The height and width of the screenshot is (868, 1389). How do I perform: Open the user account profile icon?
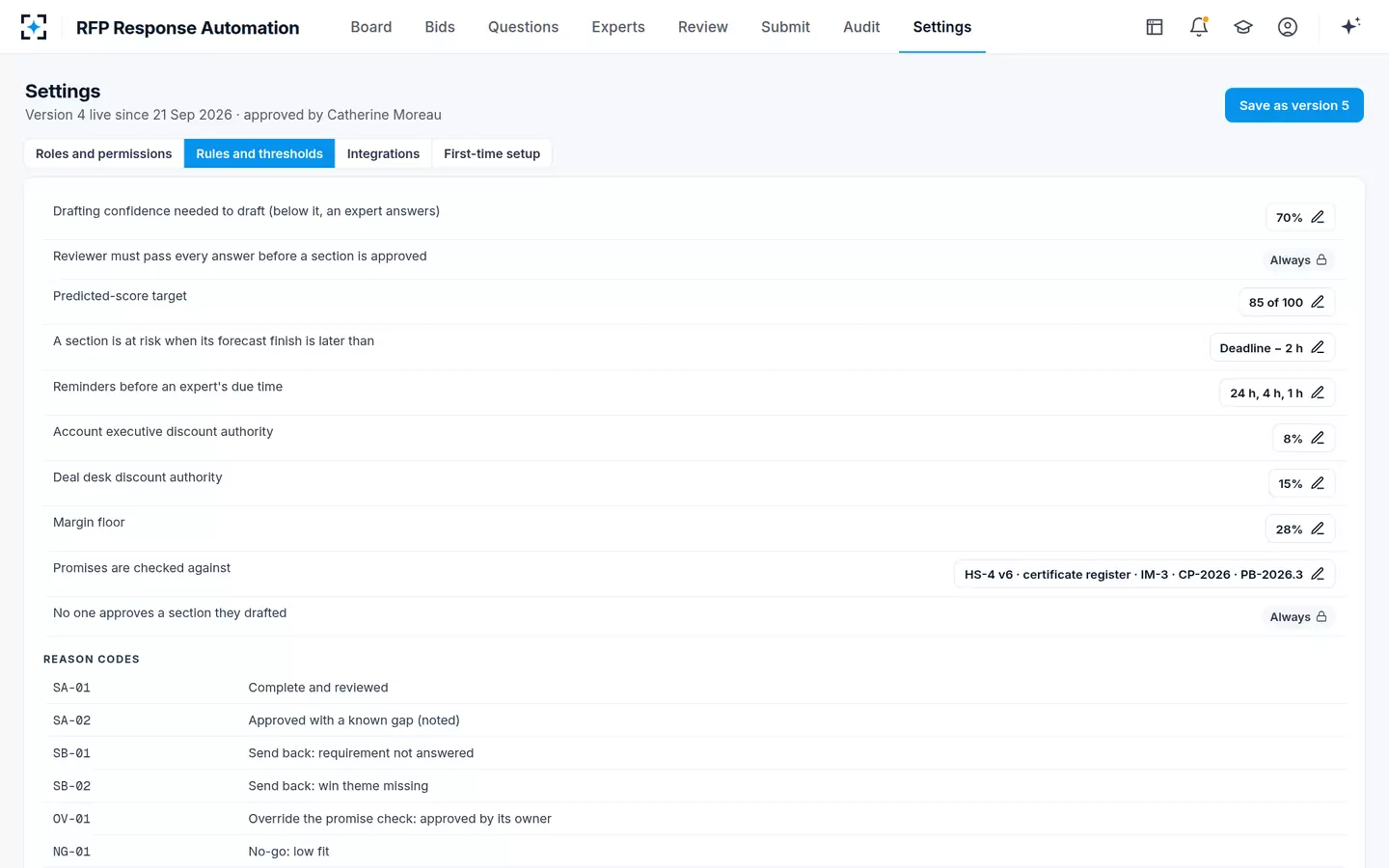1288,27
